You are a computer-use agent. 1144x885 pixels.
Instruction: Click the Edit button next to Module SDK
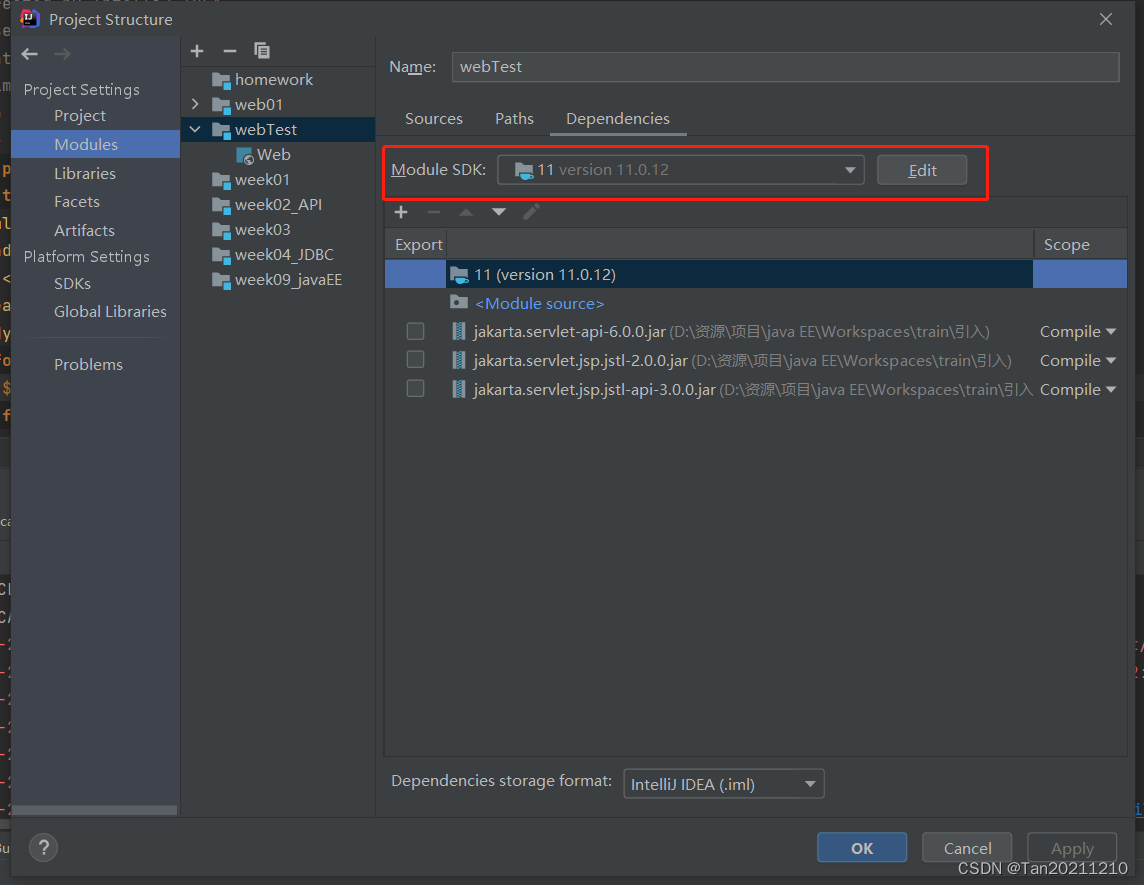point(921,169)
